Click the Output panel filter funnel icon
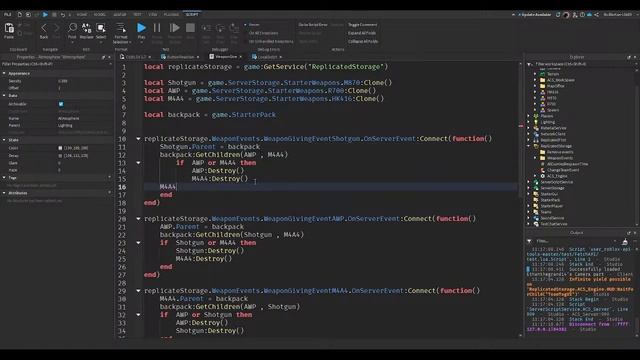The image size is (640, 360). pyautogui.click(x=529, y=241)
